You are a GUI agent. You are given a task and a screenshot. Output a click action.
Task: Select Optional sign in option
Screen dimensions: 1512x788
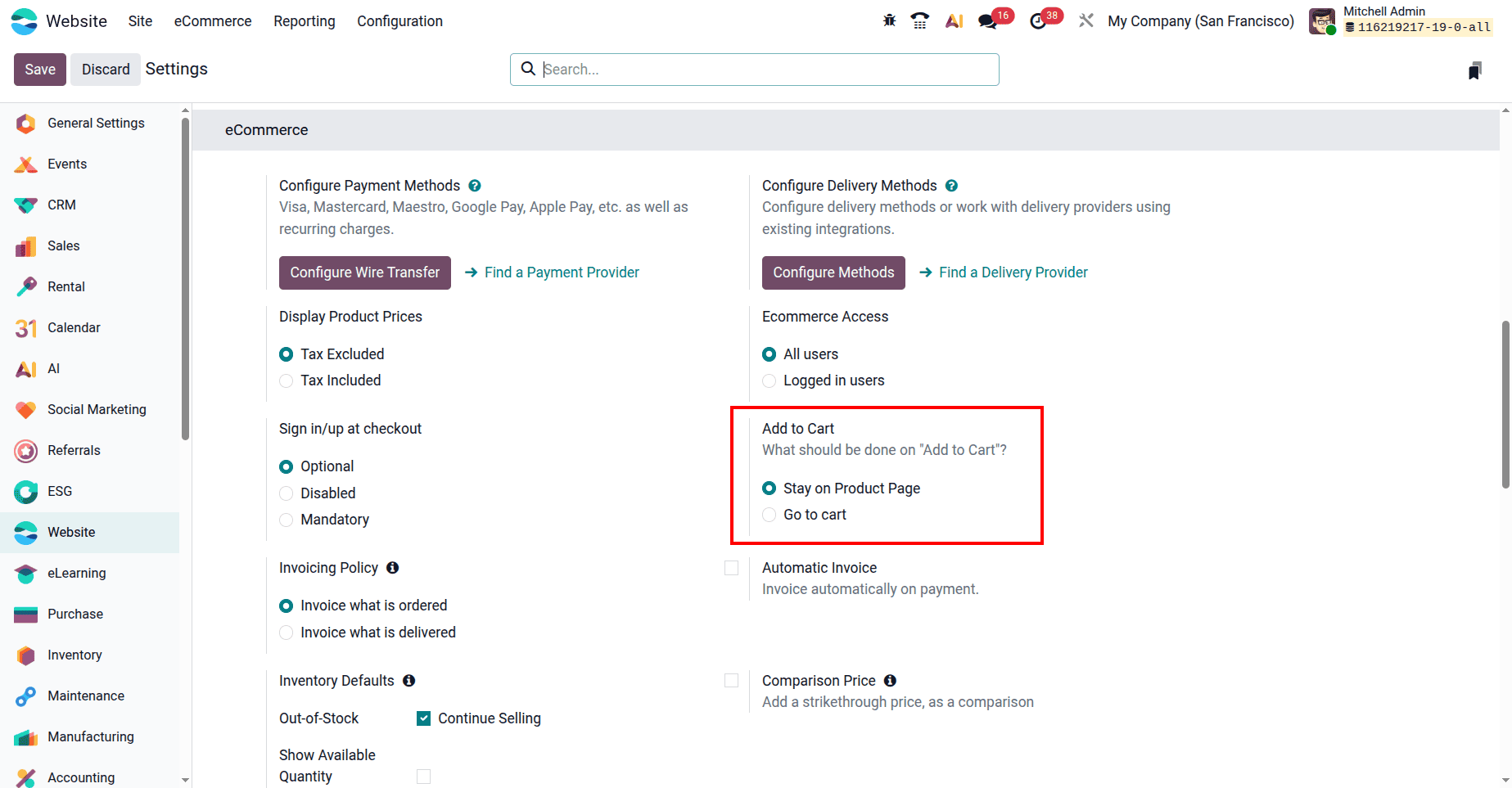286,467
